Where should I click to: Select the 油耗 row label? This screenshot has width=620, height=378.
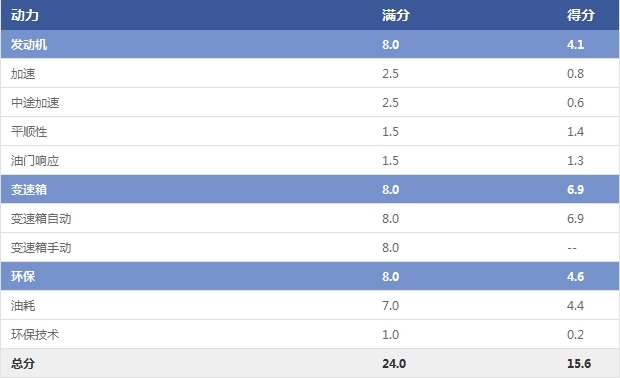(23, 306)
